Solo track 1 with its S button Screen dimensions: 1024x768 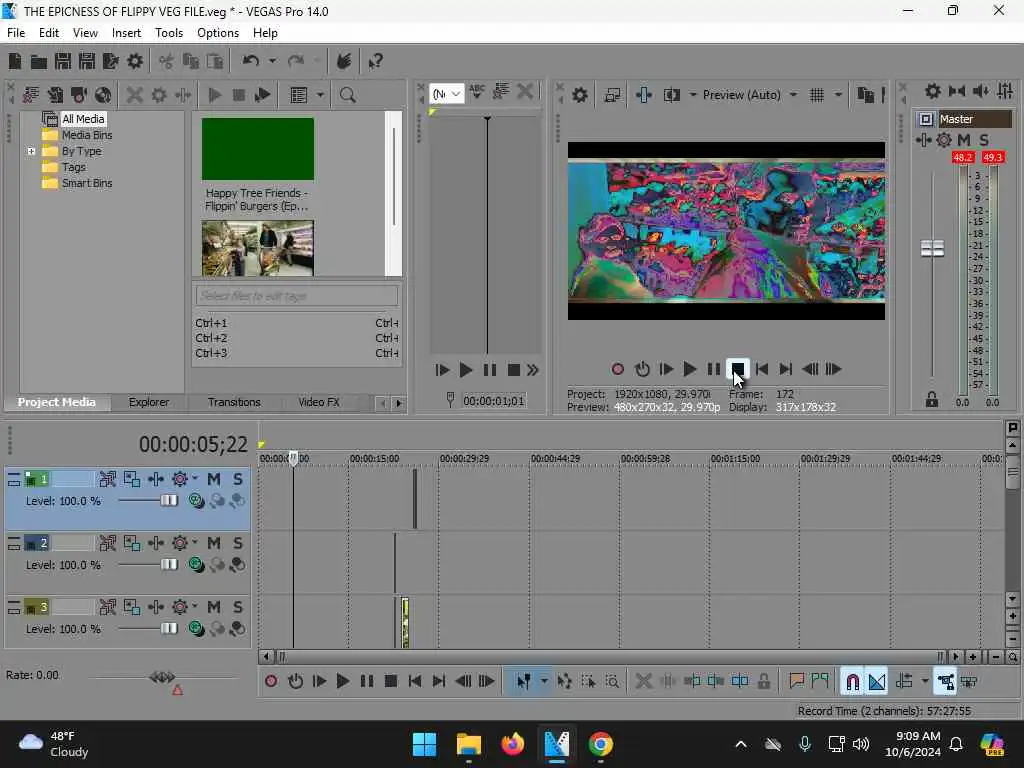pyautogui.click(x=238, y=479)
